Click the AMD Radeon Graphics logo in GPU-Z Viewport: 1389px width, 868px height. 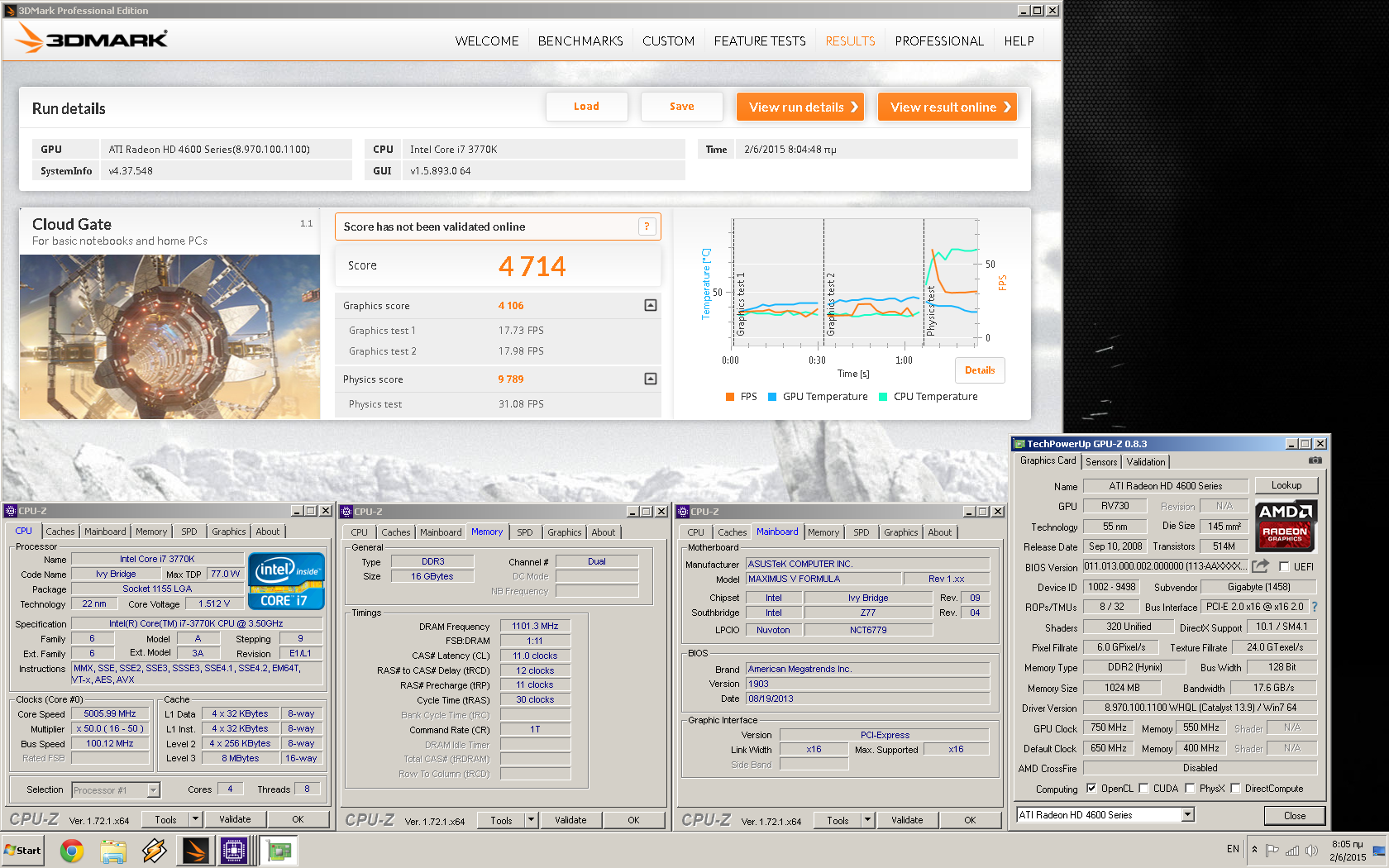(x=1286, y=526)
